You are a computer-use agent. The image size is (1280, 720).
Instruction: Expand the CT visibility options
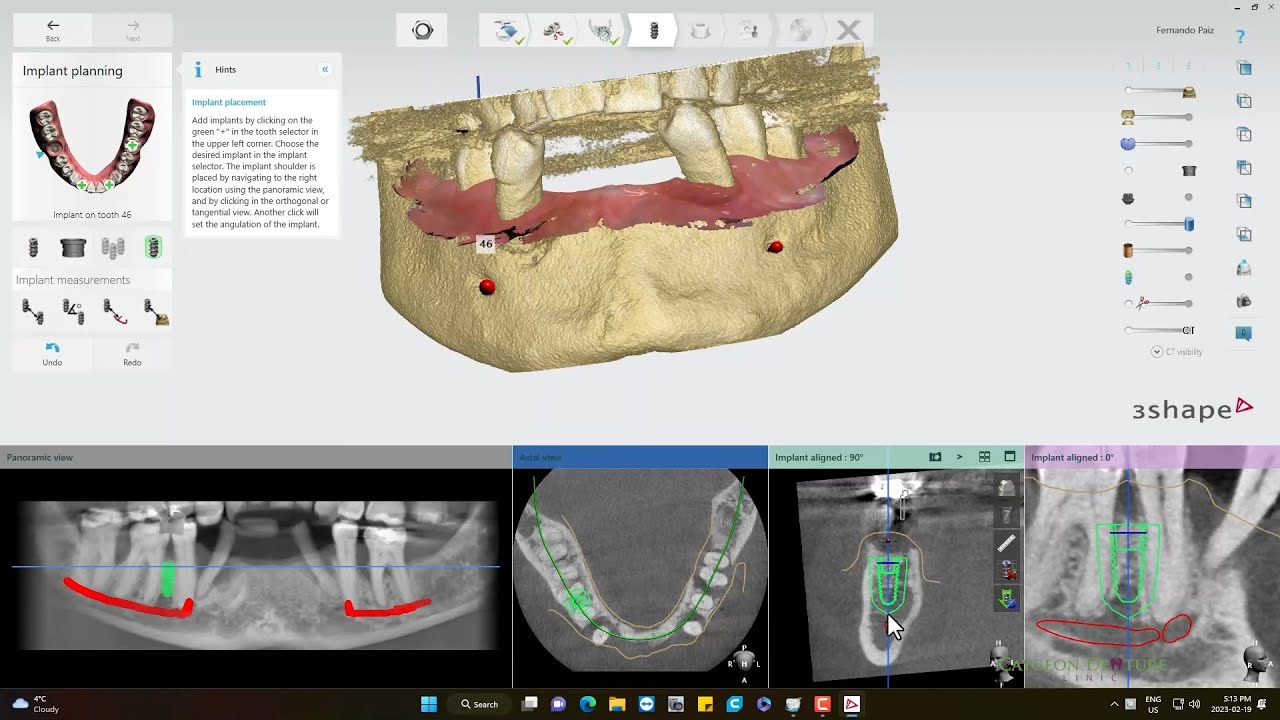click(1157, 352)
